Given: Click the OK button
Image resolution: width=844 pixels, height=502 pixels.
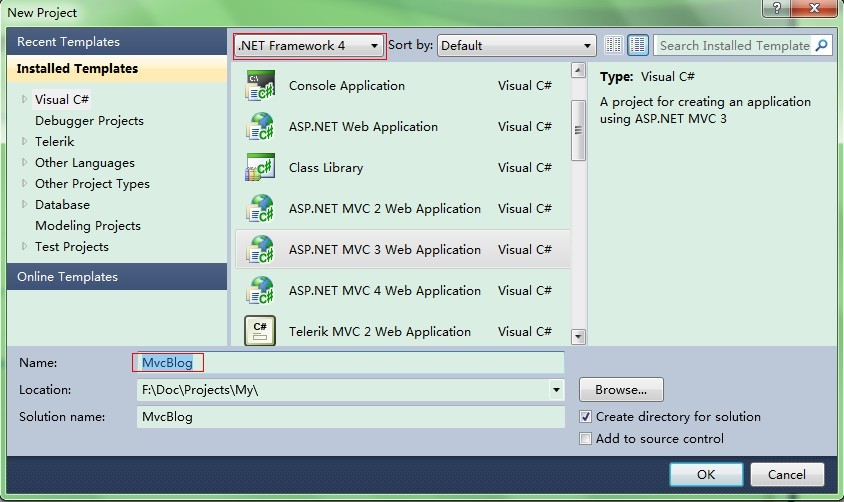Looking at the screenshot, I should (x=706, y=475).
